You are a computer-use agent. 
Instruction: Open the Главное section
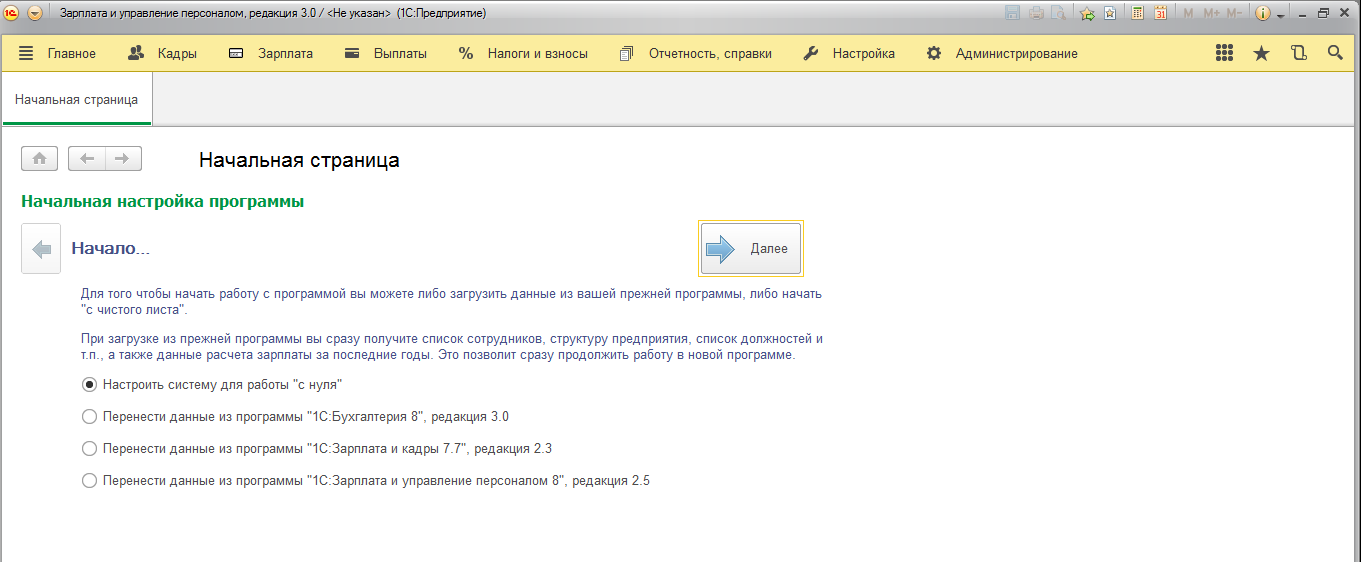pyautogui.click(x=57, y=54)
